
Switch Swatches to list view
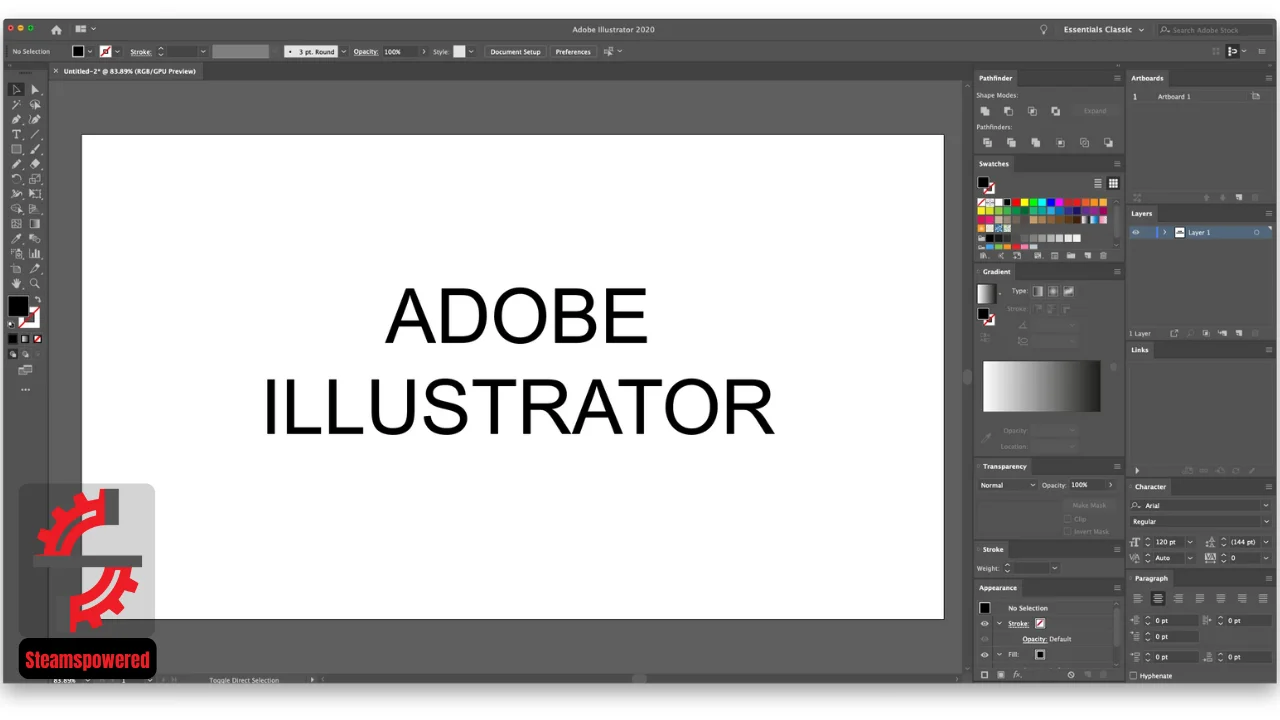coord(1098,183)
